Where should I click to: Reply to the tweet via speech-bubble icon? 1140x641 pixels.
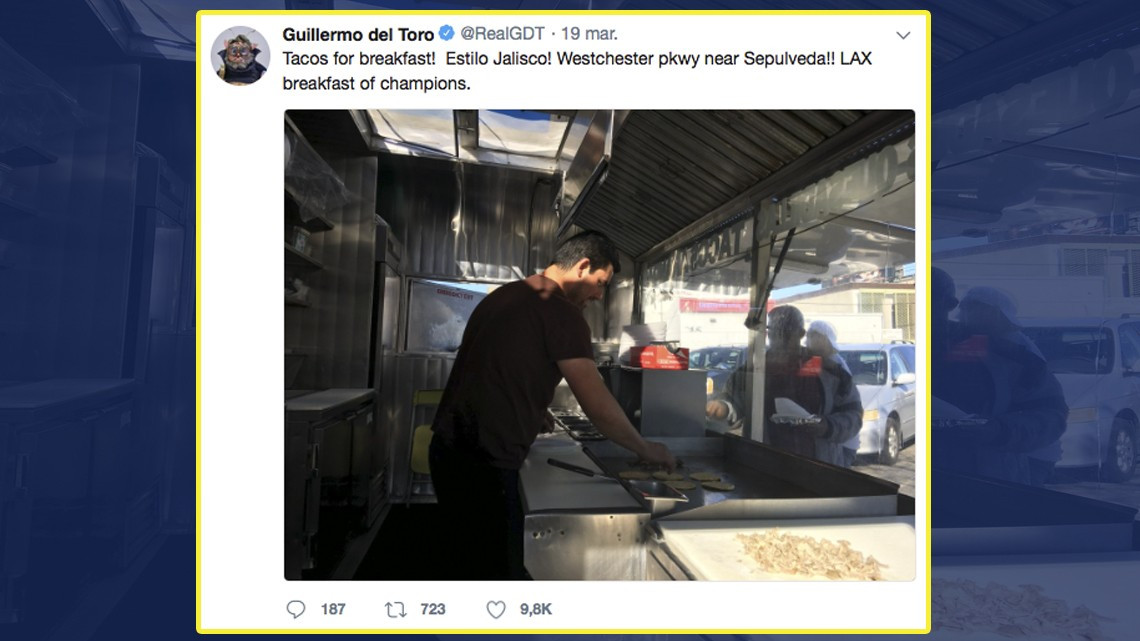pyautogui.click(x=294, y=608)
